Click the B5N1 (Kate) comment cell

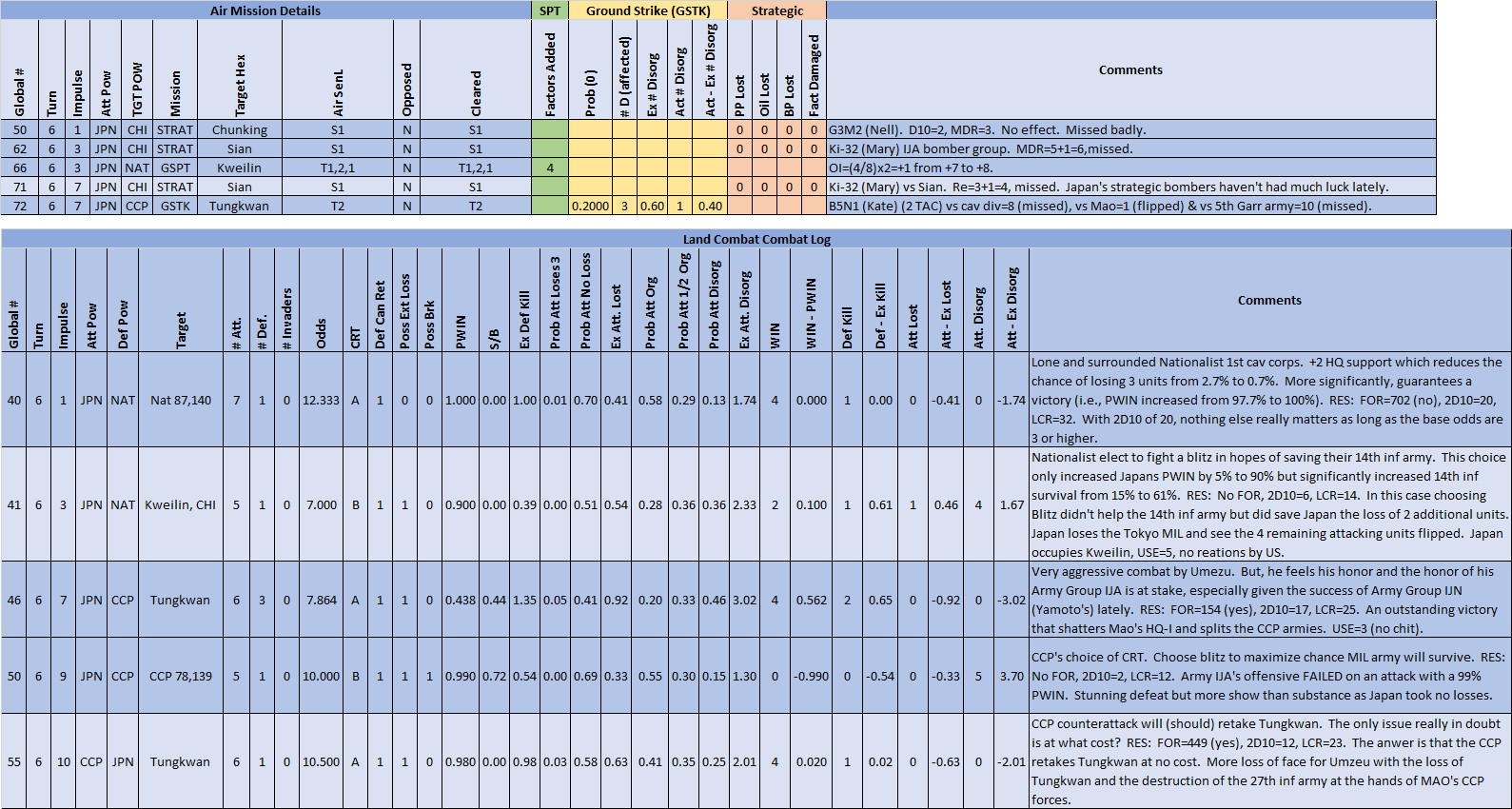tap(1130, 206)
